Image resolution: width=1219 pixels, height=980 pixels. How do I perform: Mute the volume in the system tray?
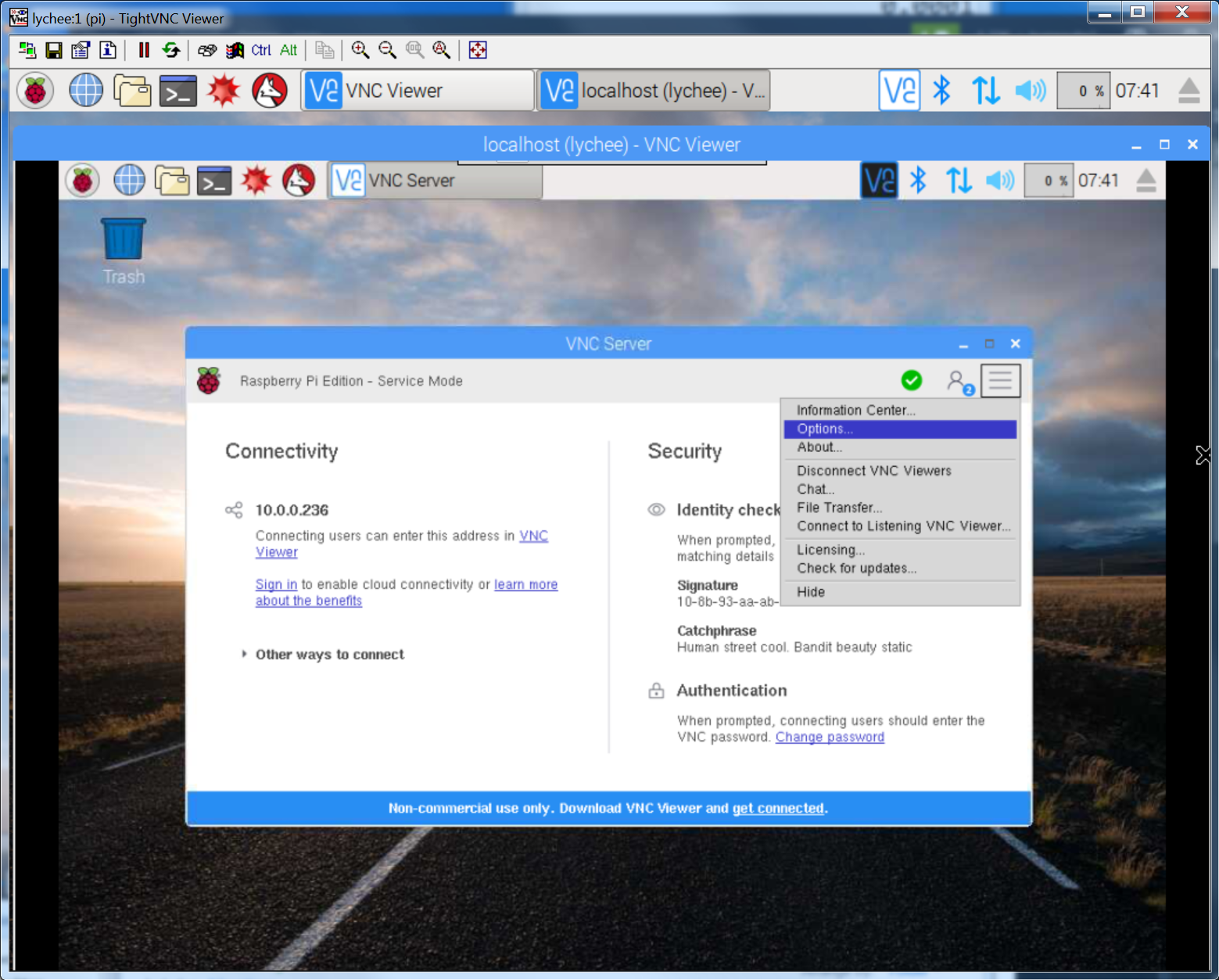tap(1031, 90)
